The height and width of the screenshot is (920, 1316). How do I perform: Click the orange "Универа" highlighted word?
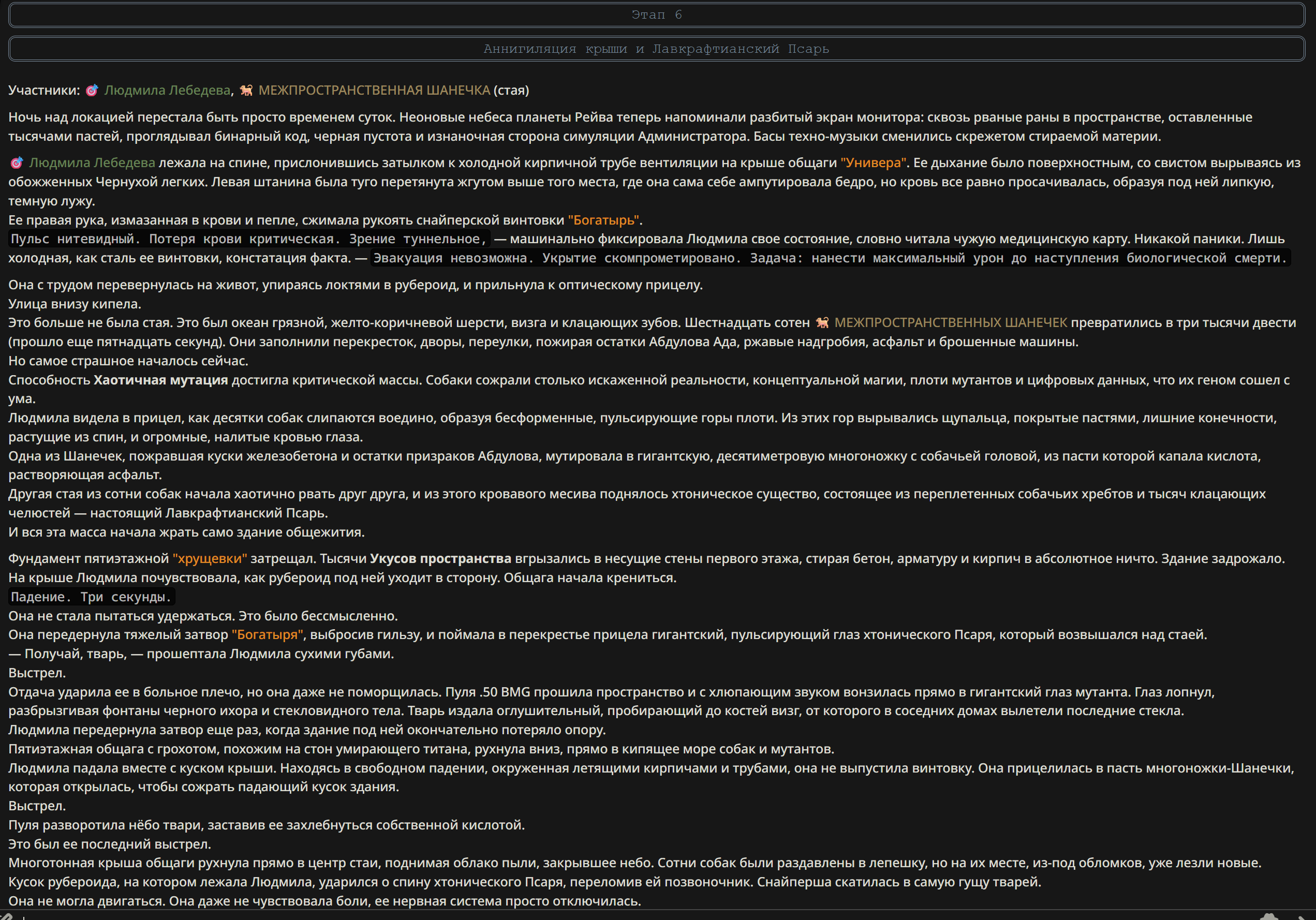pyautogui.click(x=874, y=163)
